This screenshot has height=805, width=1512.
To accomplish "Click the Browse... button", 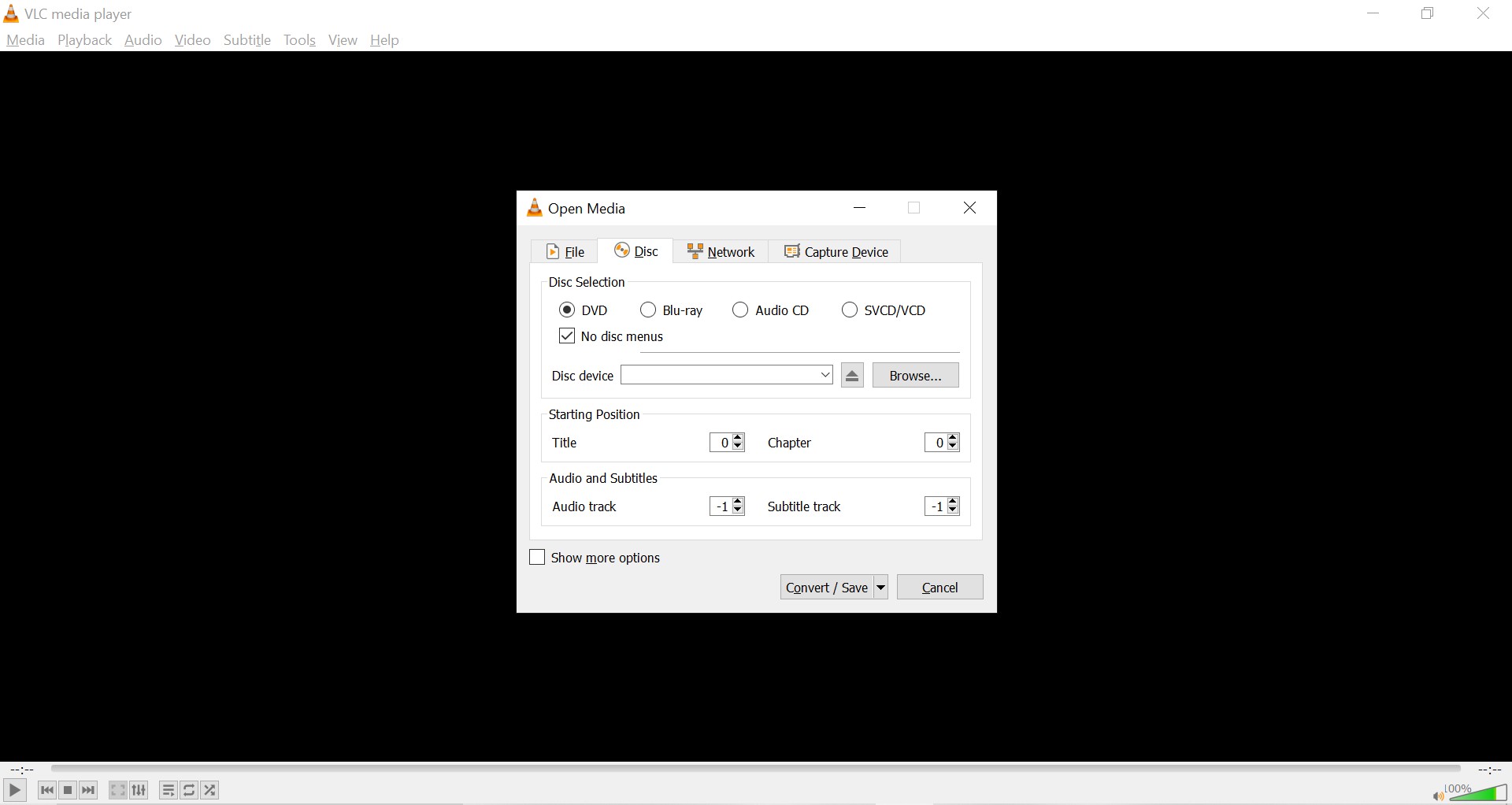I will (916, 376).
